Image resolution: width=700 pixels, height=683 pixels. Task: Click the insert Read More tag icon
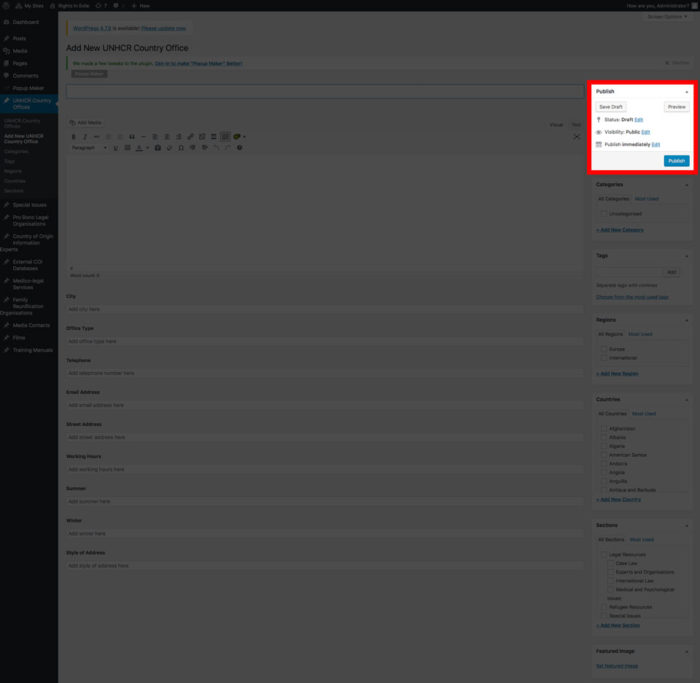point(213,137)
